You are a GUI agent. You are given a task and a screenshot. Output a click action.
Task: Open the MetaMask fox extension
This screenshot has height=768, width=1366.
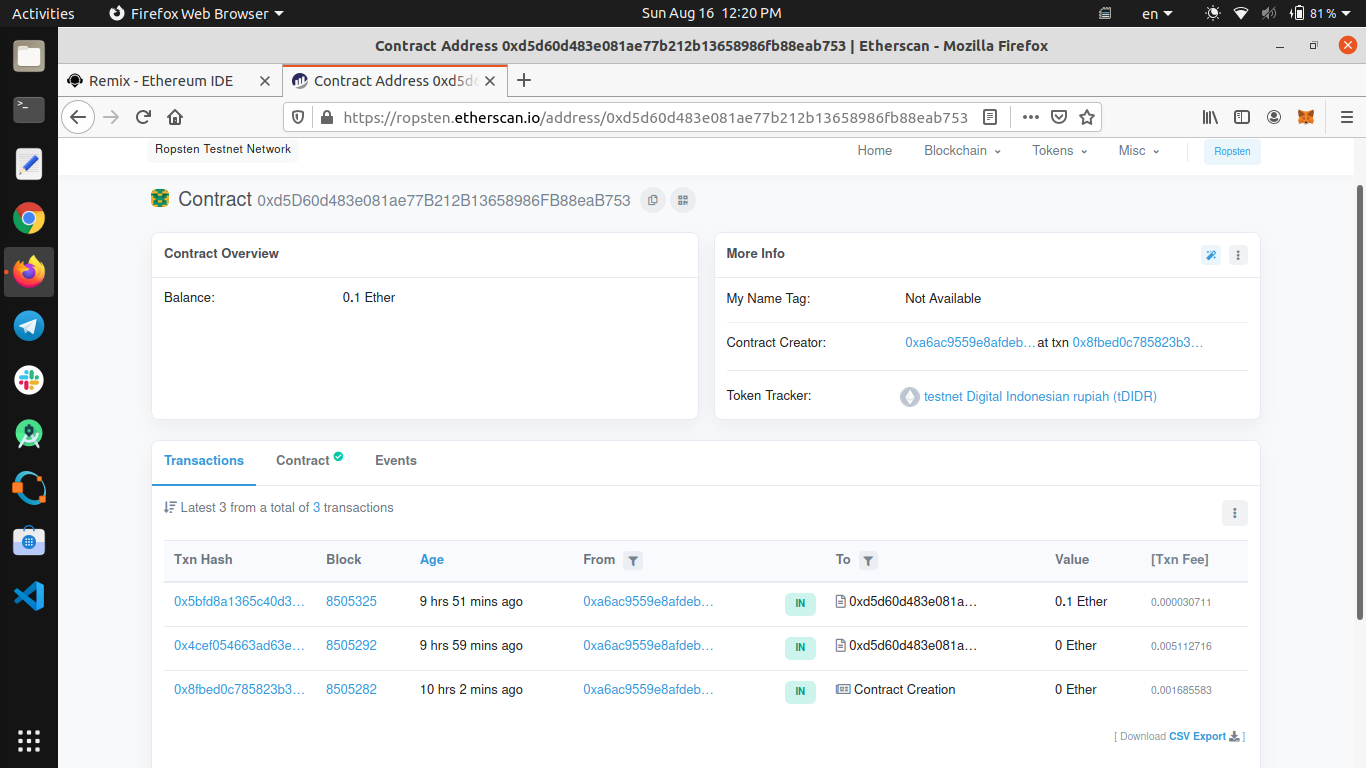(x=1306, y=117)
